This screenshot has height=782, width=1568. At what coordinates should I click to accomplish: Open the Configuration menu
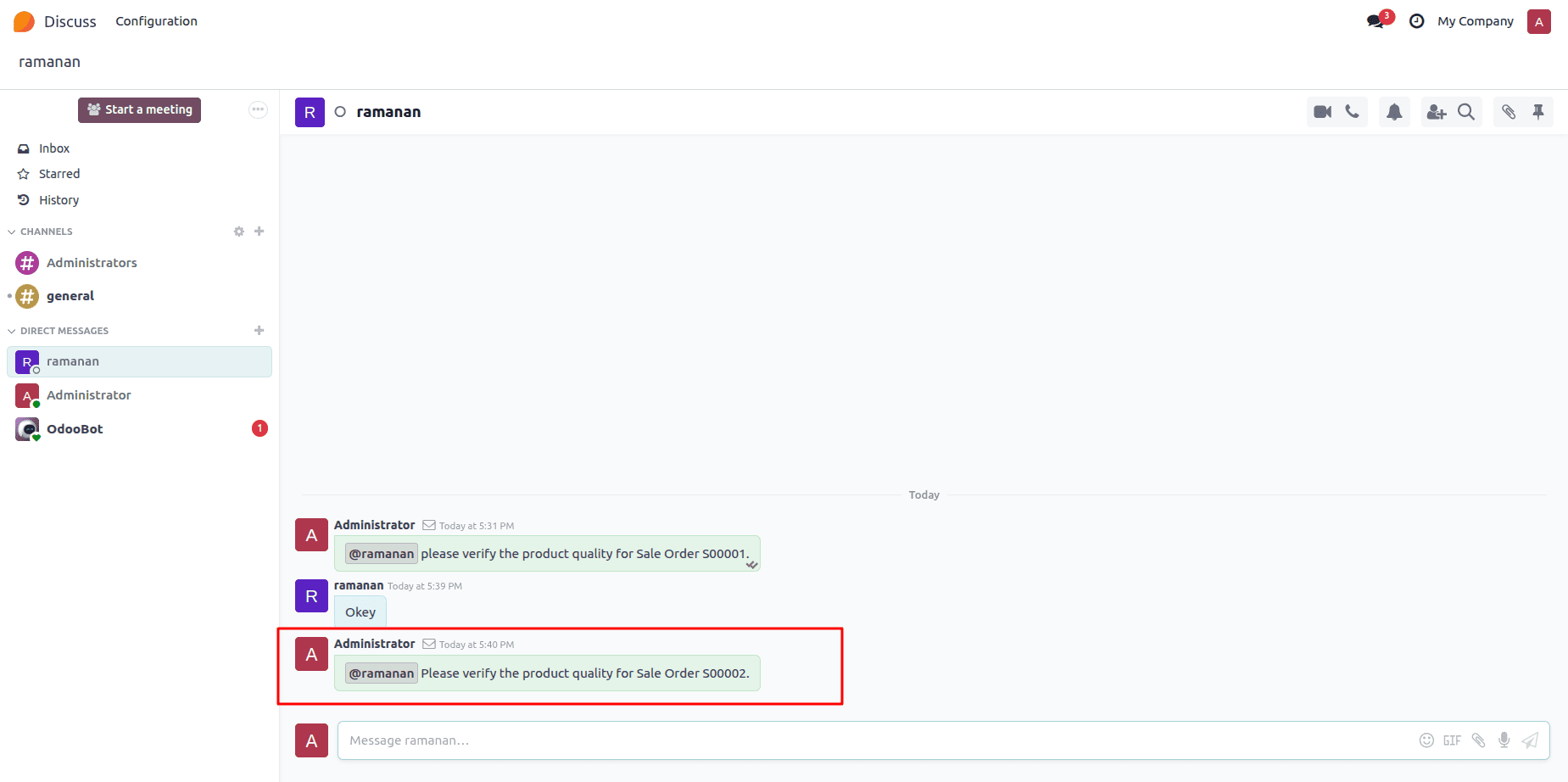tap(156, 20)
